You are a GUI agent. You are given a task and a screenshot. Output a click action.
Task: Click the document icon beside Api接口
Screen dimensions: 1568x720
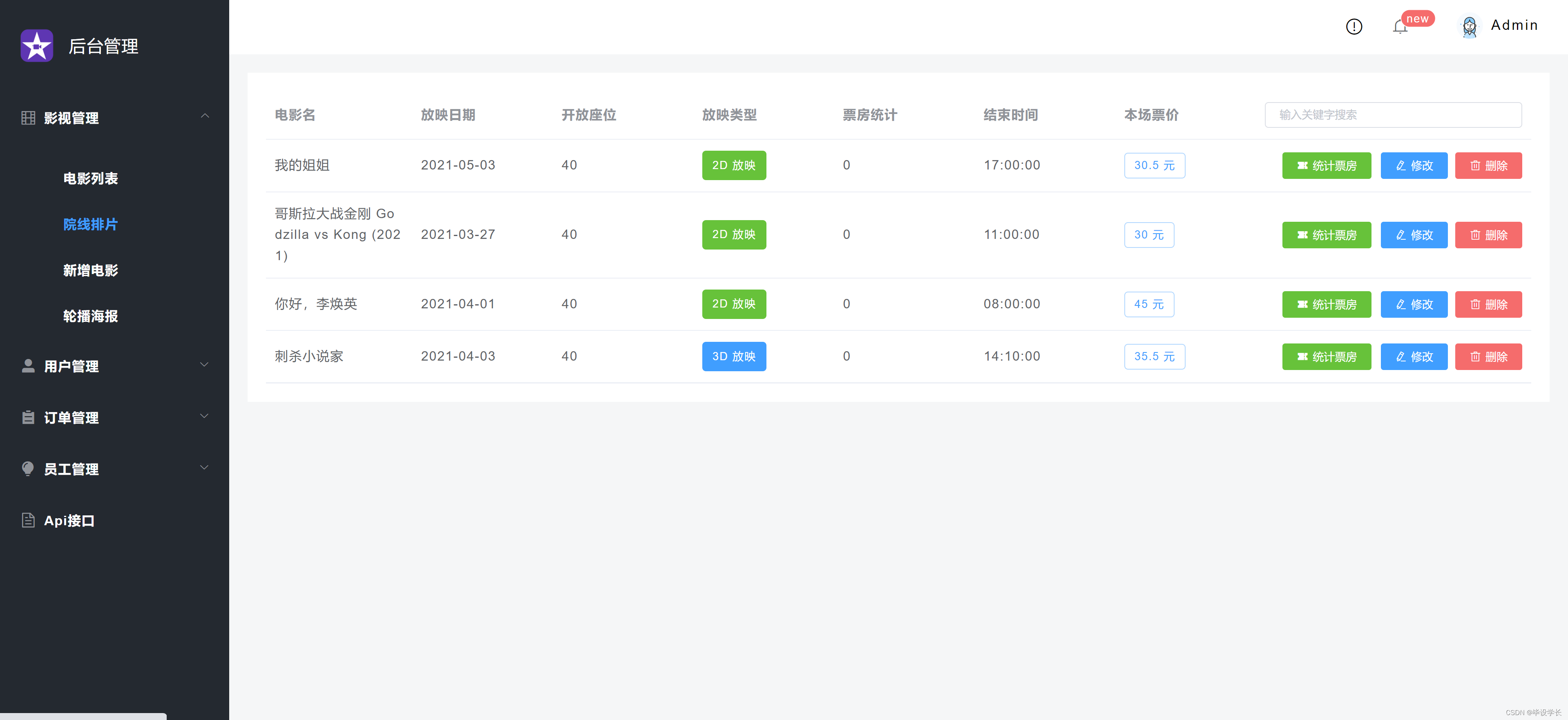[x=28, y=520]
